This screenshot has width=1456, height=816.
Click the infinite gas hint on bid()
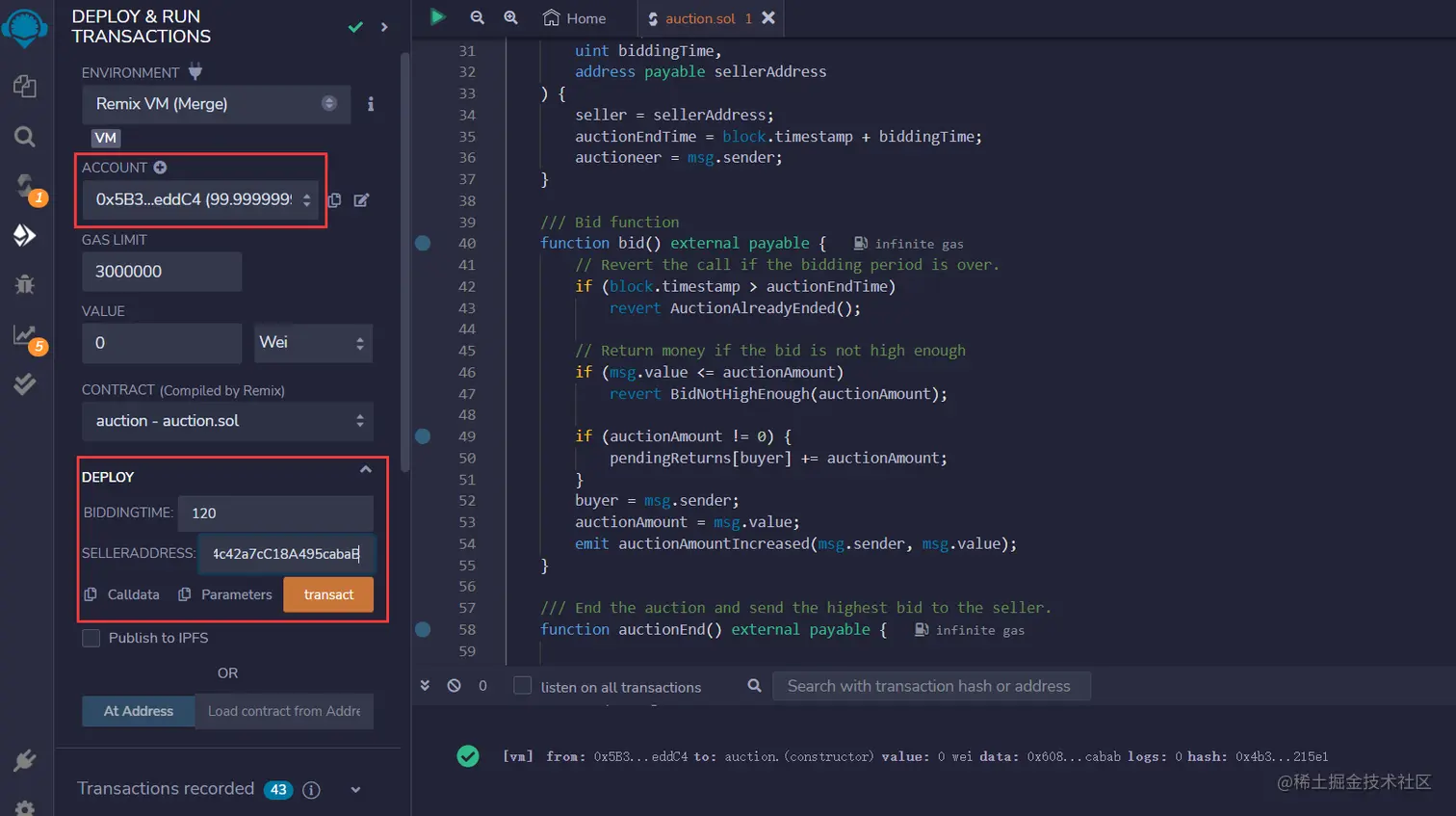coord(908,244)
